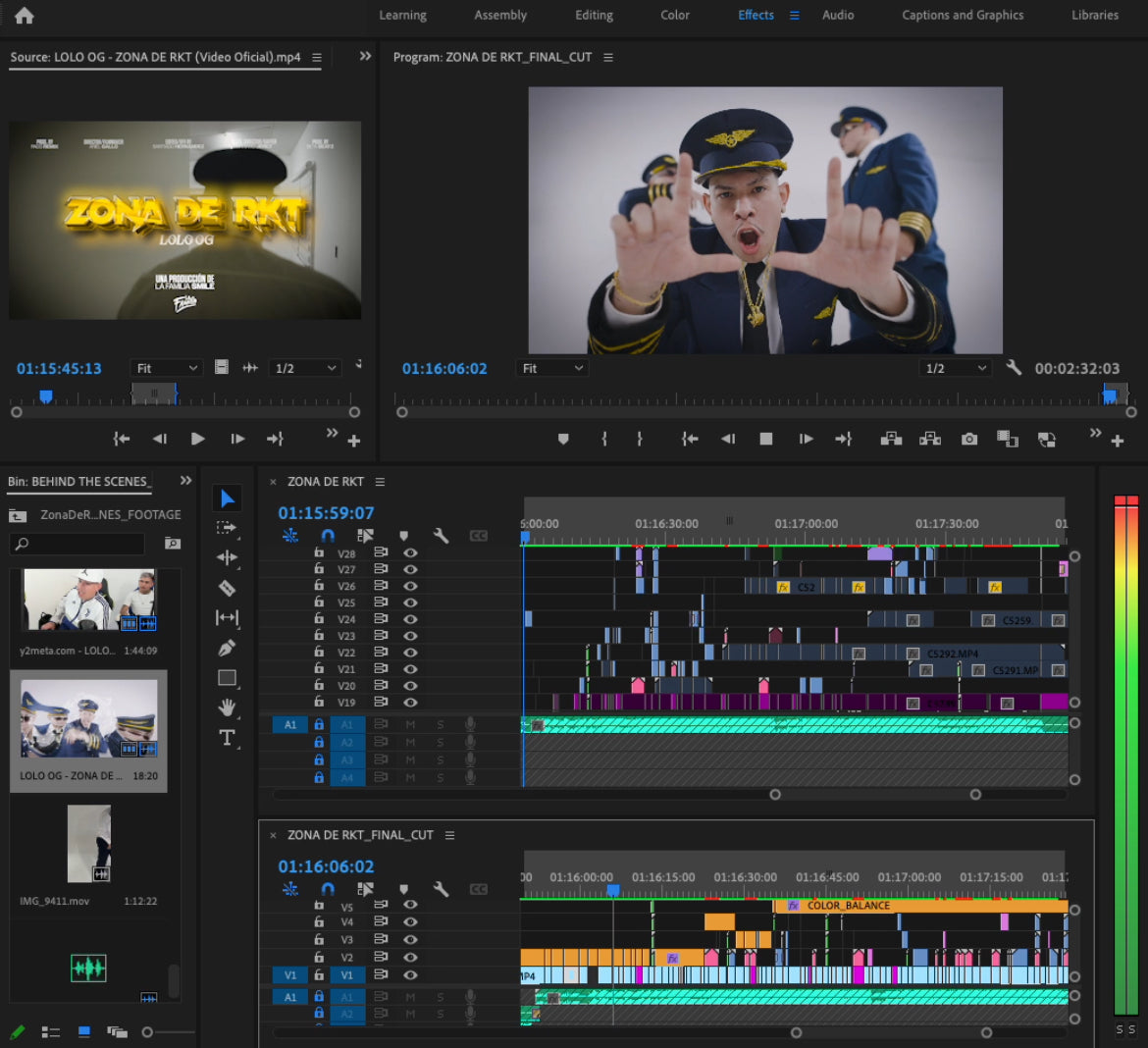Viewport: 1148px width, 1048px height.
Task: Select the Rectangle tool
Action: [227, 677]
